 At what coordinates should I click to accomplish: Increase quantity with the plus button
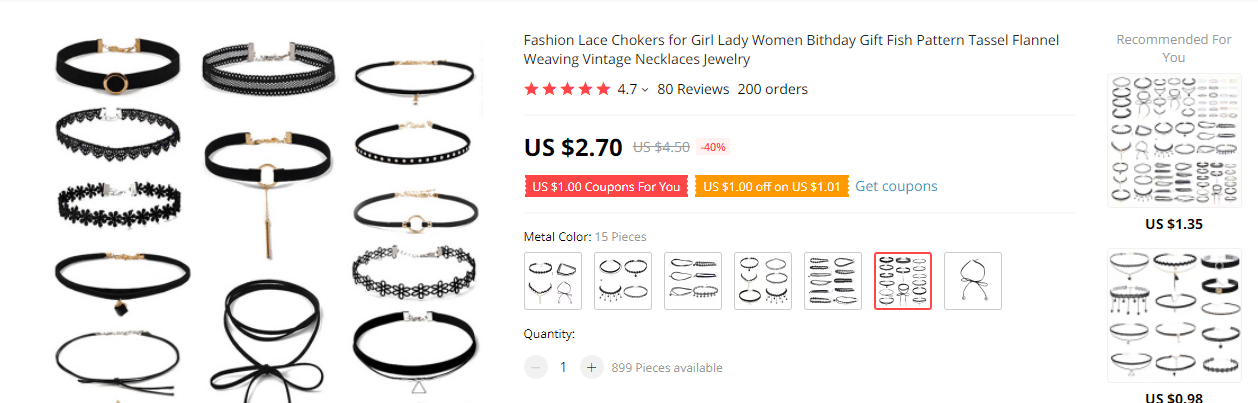(592, 367)
